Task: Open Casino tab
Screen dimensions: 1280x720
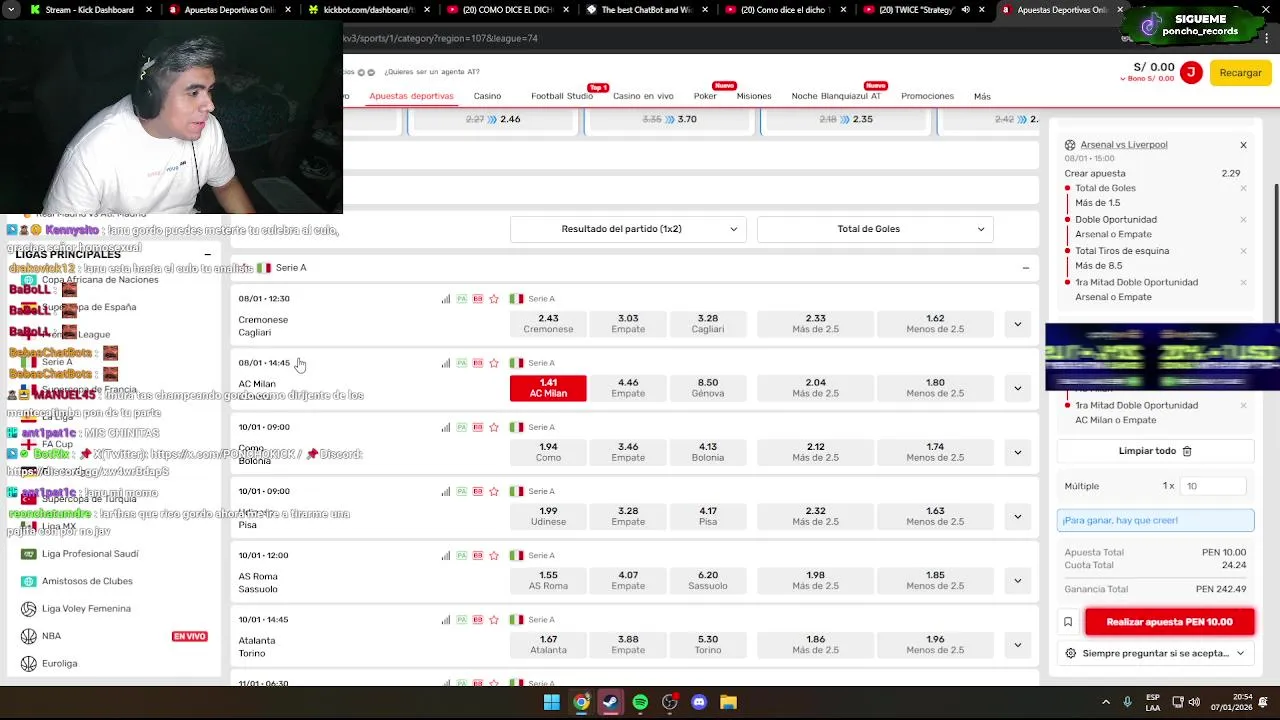Action: point(487,96)
